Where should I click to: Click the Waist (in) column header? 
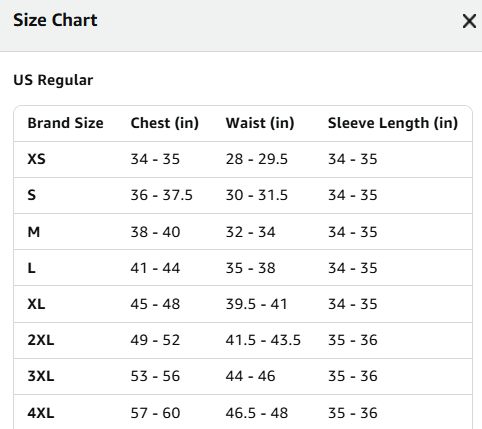[260, 123]
